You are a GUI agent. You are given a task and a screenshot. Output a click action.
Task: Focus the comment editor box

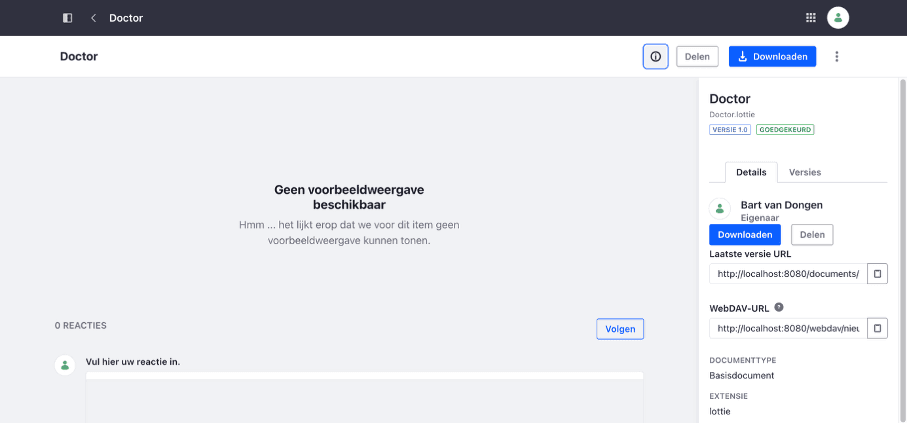(364, 398)
